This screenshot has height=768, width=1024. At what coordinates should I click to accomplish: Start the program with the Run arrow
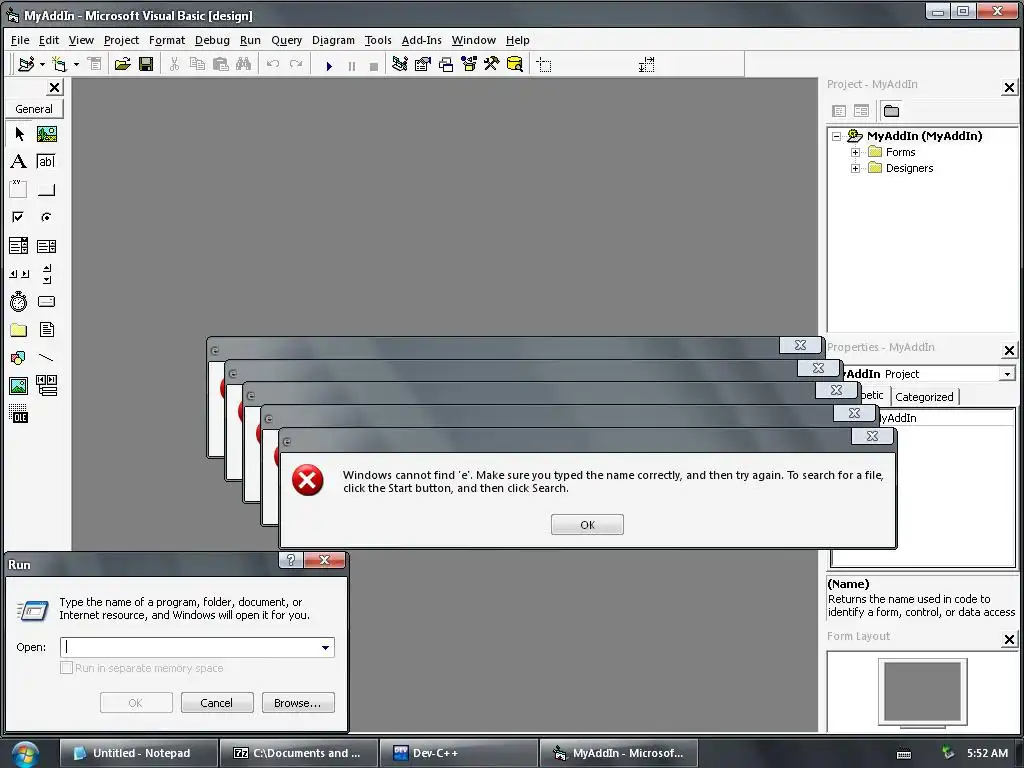329,65
